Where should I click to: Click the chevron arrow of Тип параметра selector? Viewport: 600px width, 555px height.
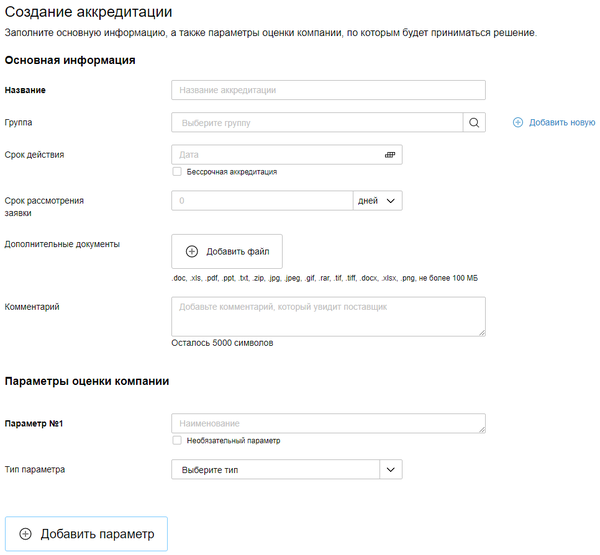click(x=391, y=469)
